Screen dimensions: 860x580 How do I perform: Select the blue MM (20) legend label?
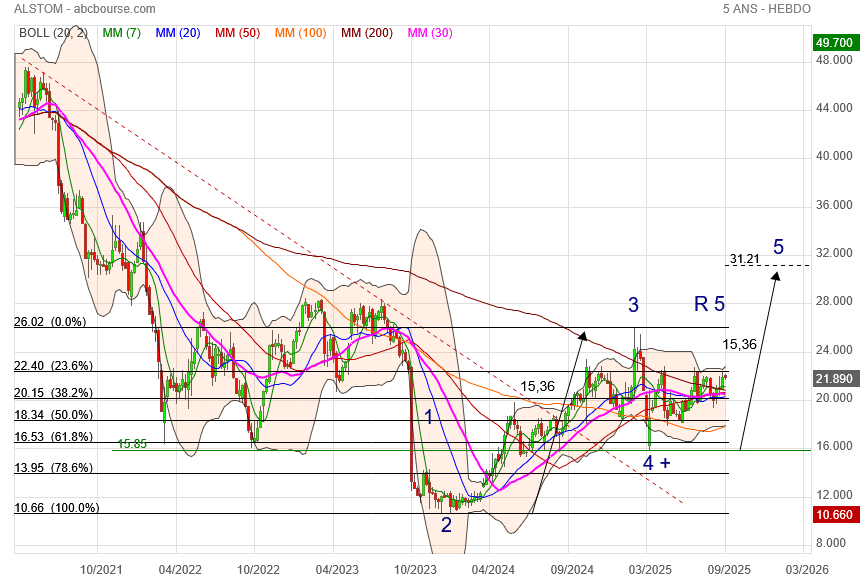[178, 33]
